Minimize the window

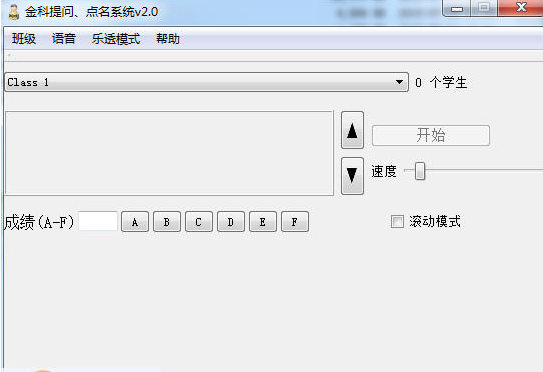(456, 8)
